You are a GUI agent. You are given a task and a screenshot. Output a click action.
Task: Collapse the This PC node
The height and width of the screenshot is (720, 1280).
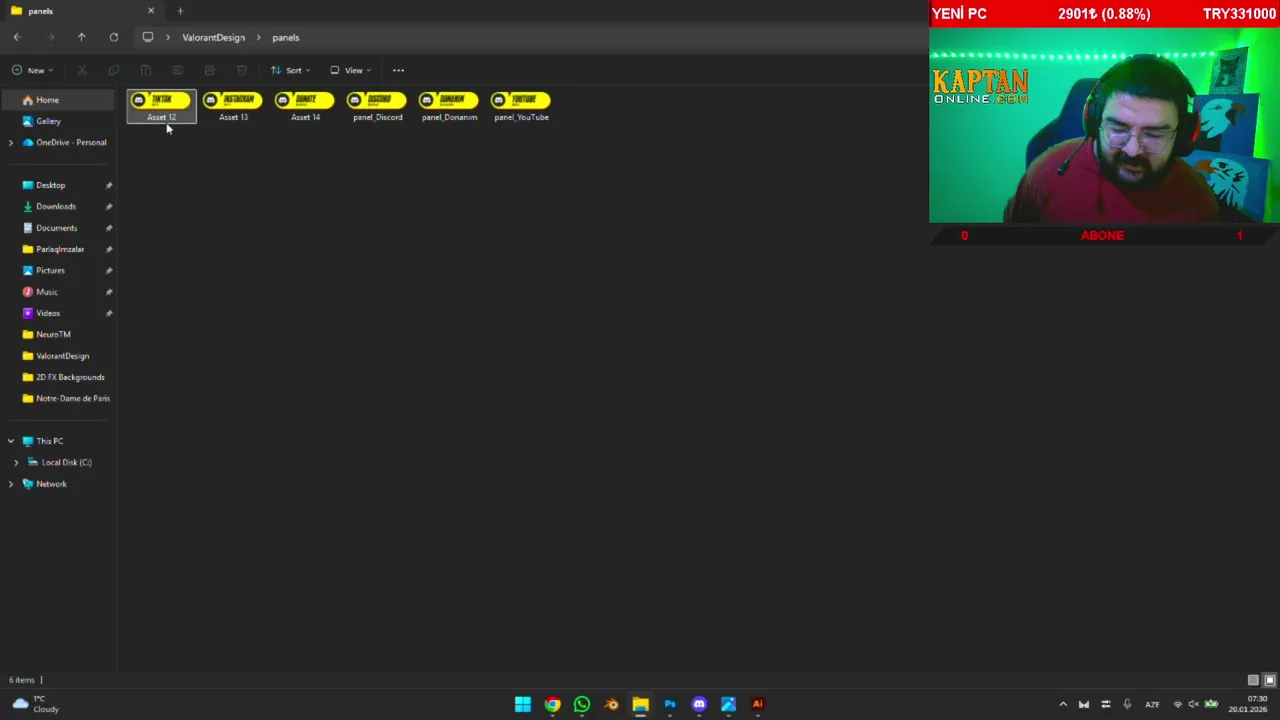point(11,441)
